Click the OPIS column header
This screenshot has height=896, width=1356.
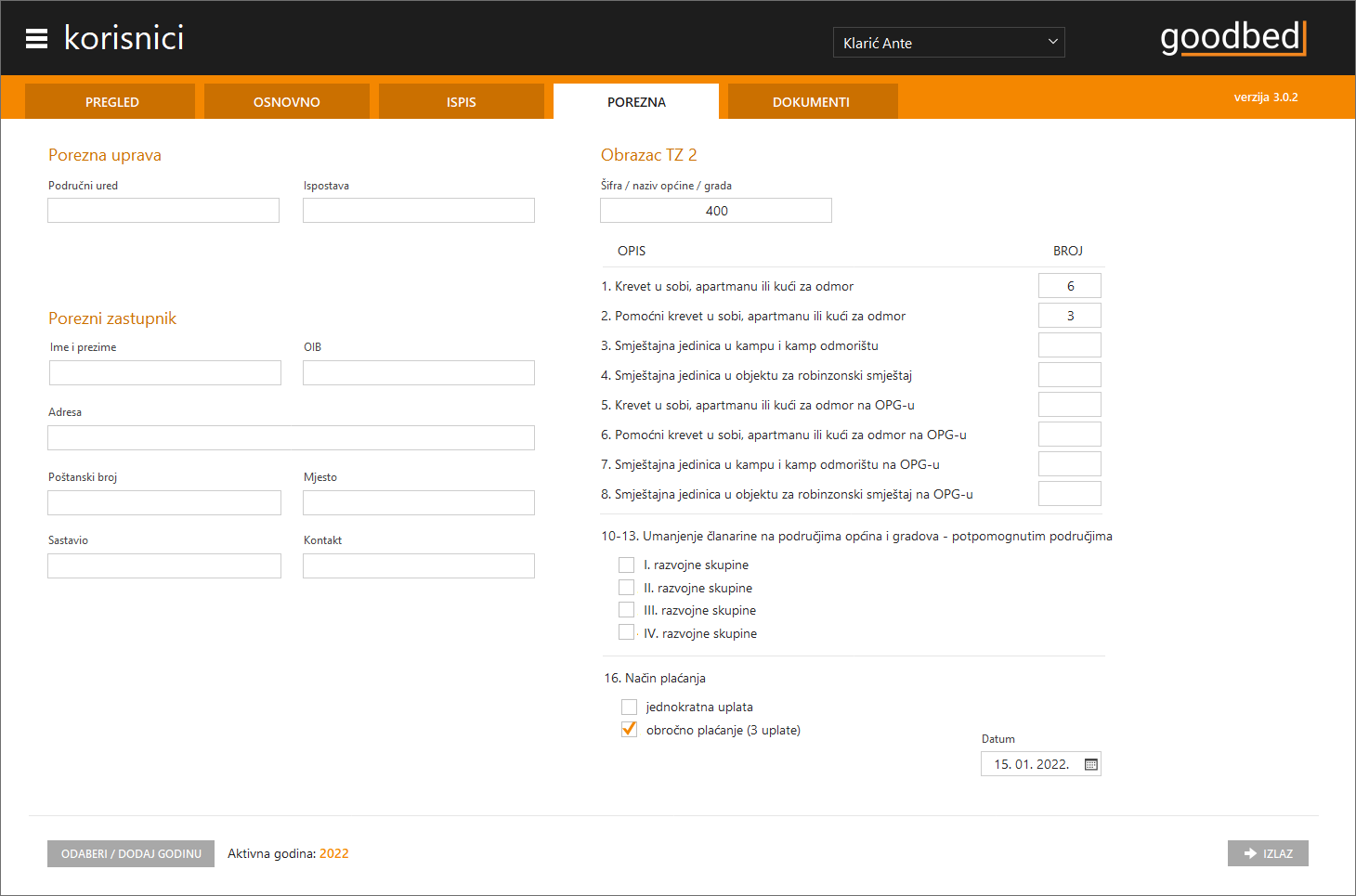[x=632, y=251]
